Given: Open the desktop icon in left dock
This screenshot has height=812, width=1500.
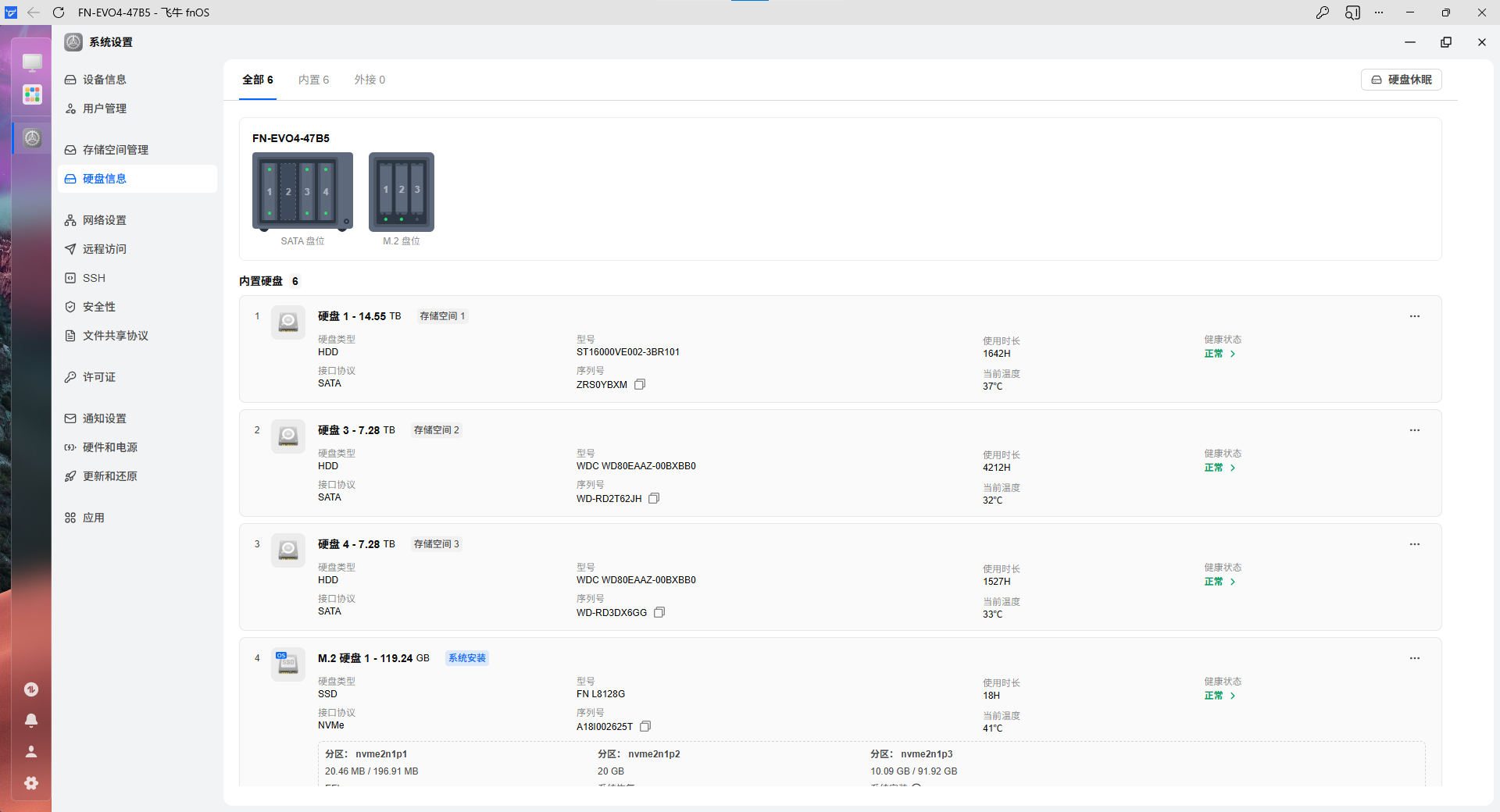Looking at the screenshot, I should click(32, 62).
